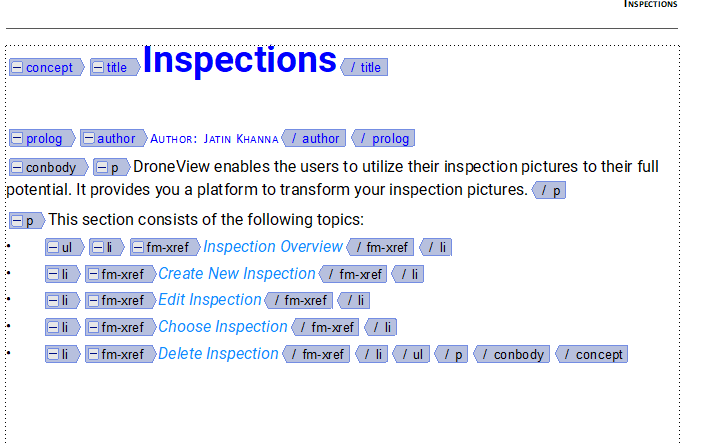The height and width of the screenshot is (444, 706).
Task: Collapse the ul element tag
Action: tap(53, 247)
